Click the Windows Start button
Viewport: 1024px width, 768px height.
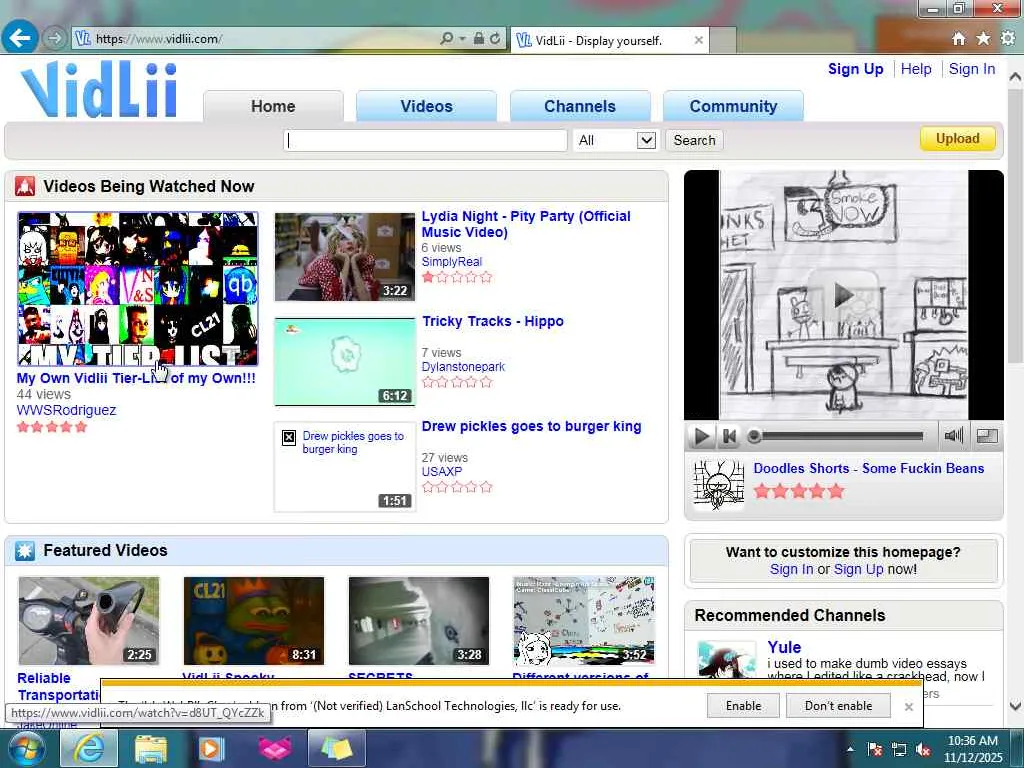point(26,749)
